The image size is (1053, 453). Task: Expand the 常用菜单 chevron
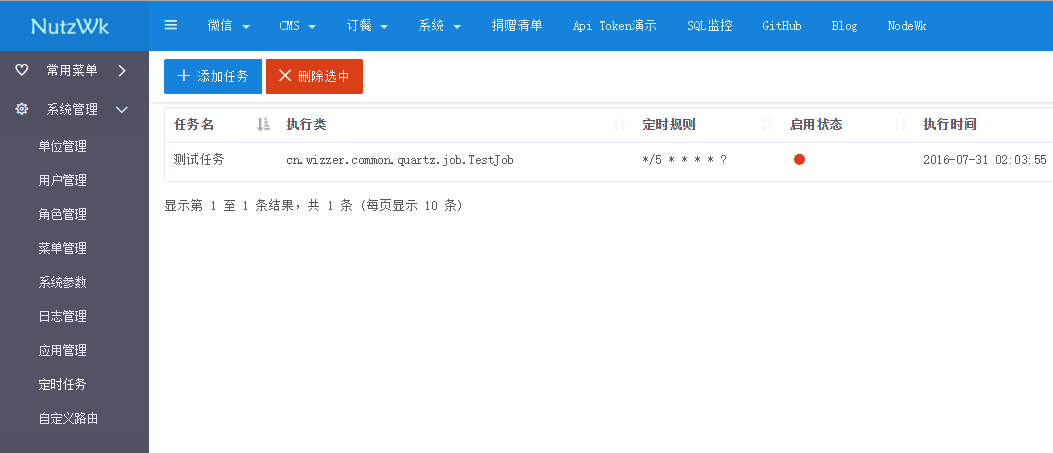click(x=122, y=70)
